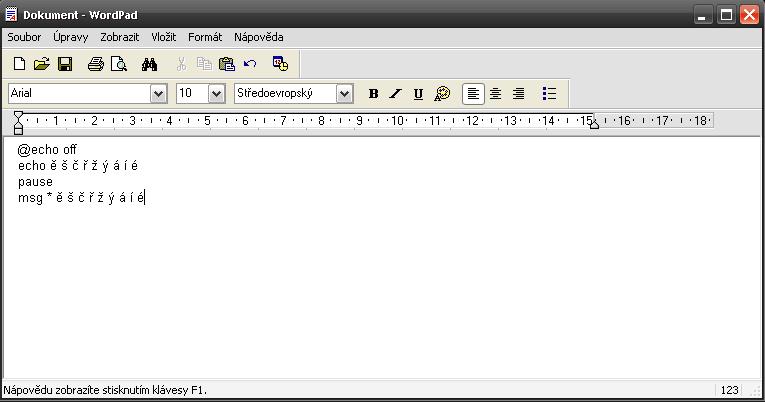Find text with the binoculars icon
The height and width of the screenshot is (402, 765).
click(x=149, y=64)
